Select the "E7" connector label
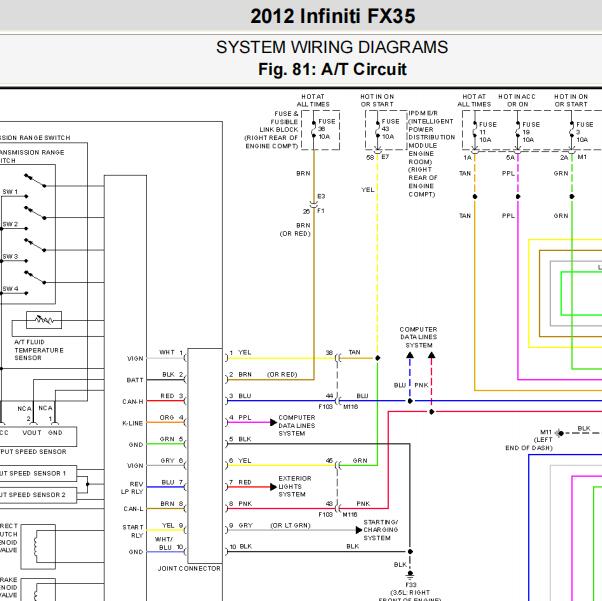The width and height of the screenshot is (602, 601). pyautogui.click(x=385, y=157)
